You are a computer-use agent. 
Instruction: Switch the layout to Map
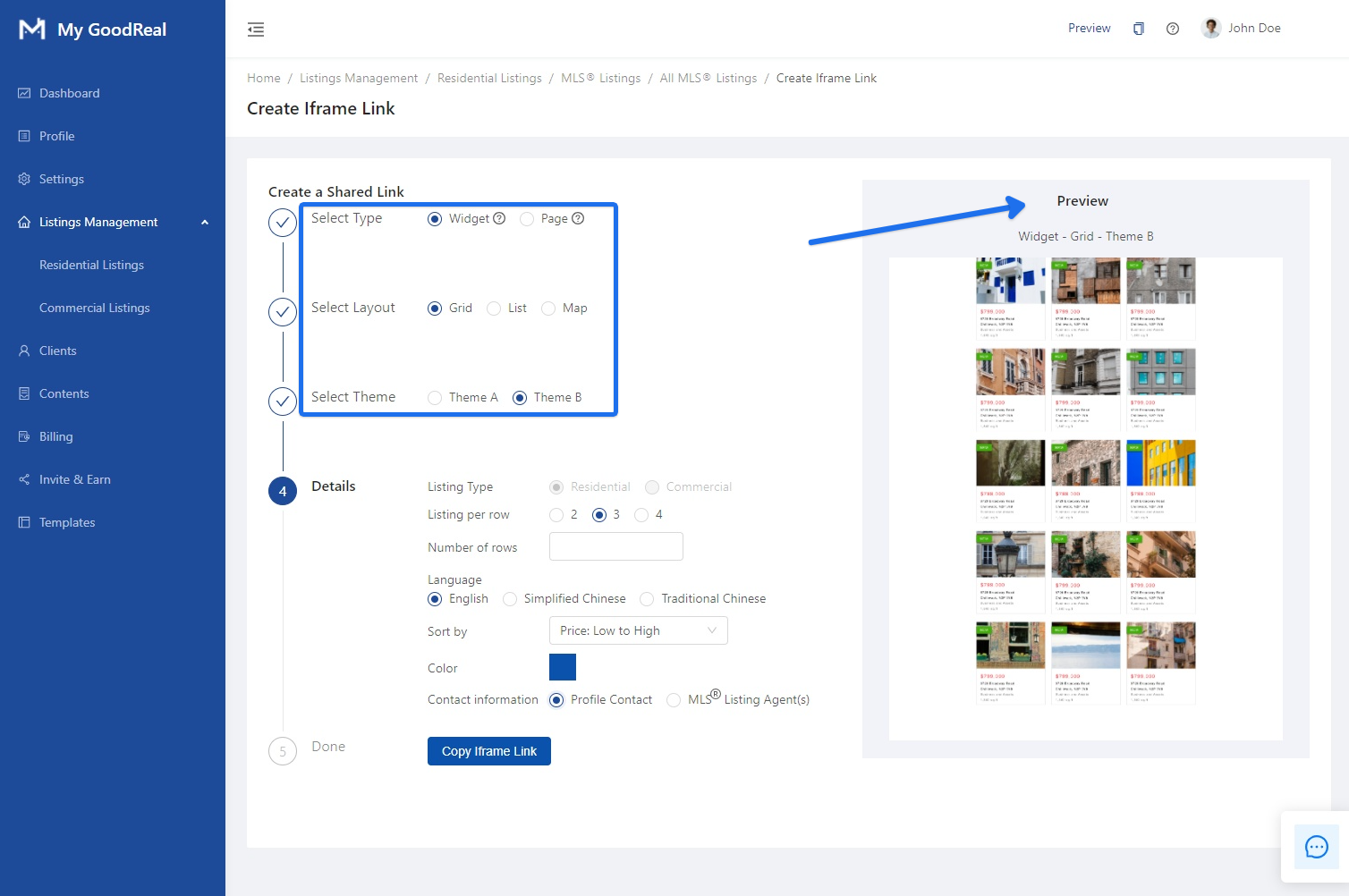coord(548,309)
